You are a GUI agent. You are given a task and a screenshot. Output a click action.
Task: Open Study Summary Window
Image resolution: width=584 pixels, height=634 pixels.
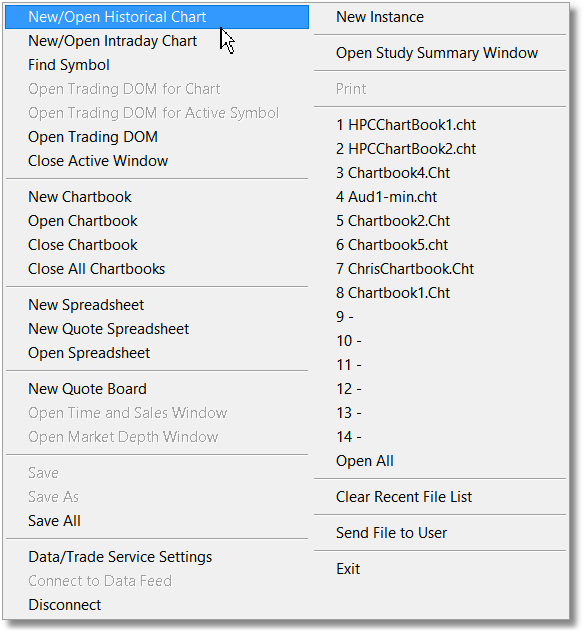[440, 53]
